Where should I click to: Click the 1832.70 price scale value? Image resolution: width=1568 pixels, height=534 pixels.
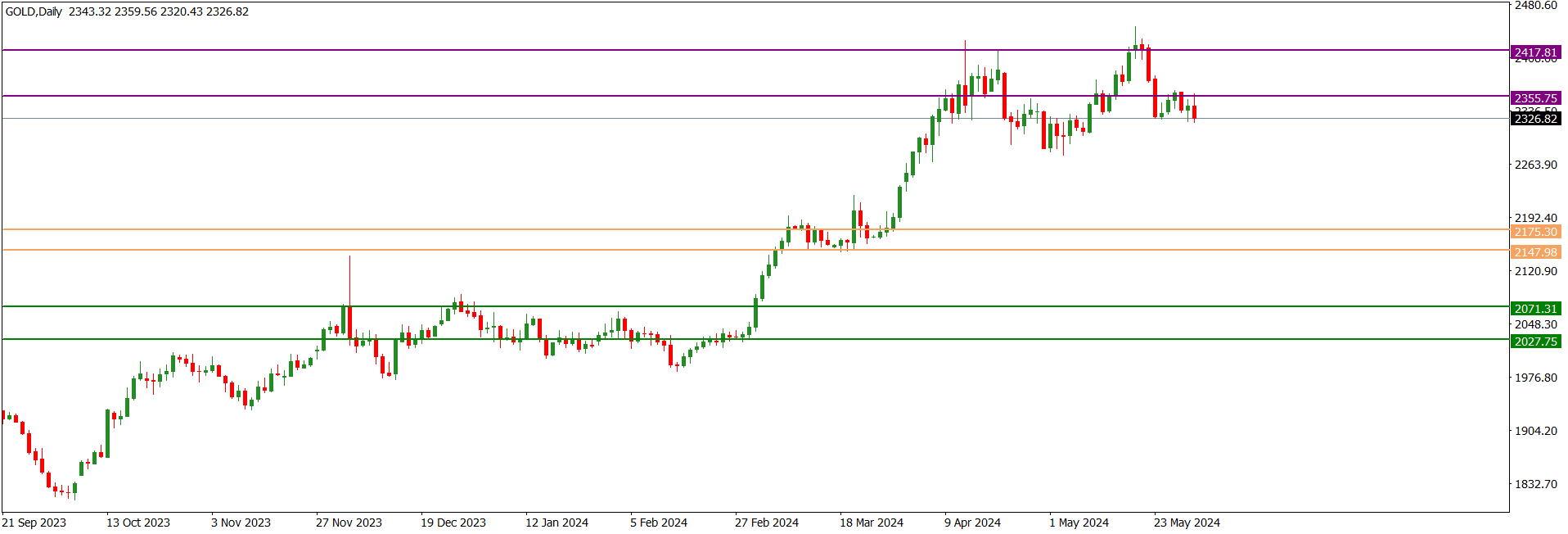(x=1535, y=484)
